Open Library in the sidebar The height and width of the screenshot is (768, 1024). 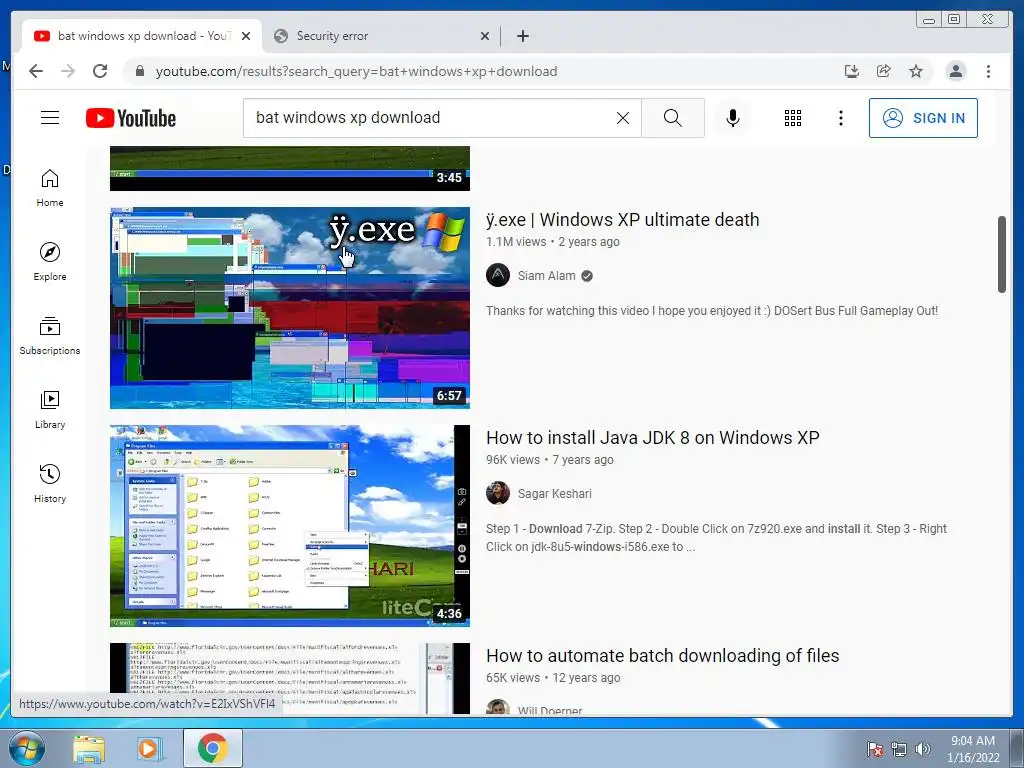[x=50, y=409]
